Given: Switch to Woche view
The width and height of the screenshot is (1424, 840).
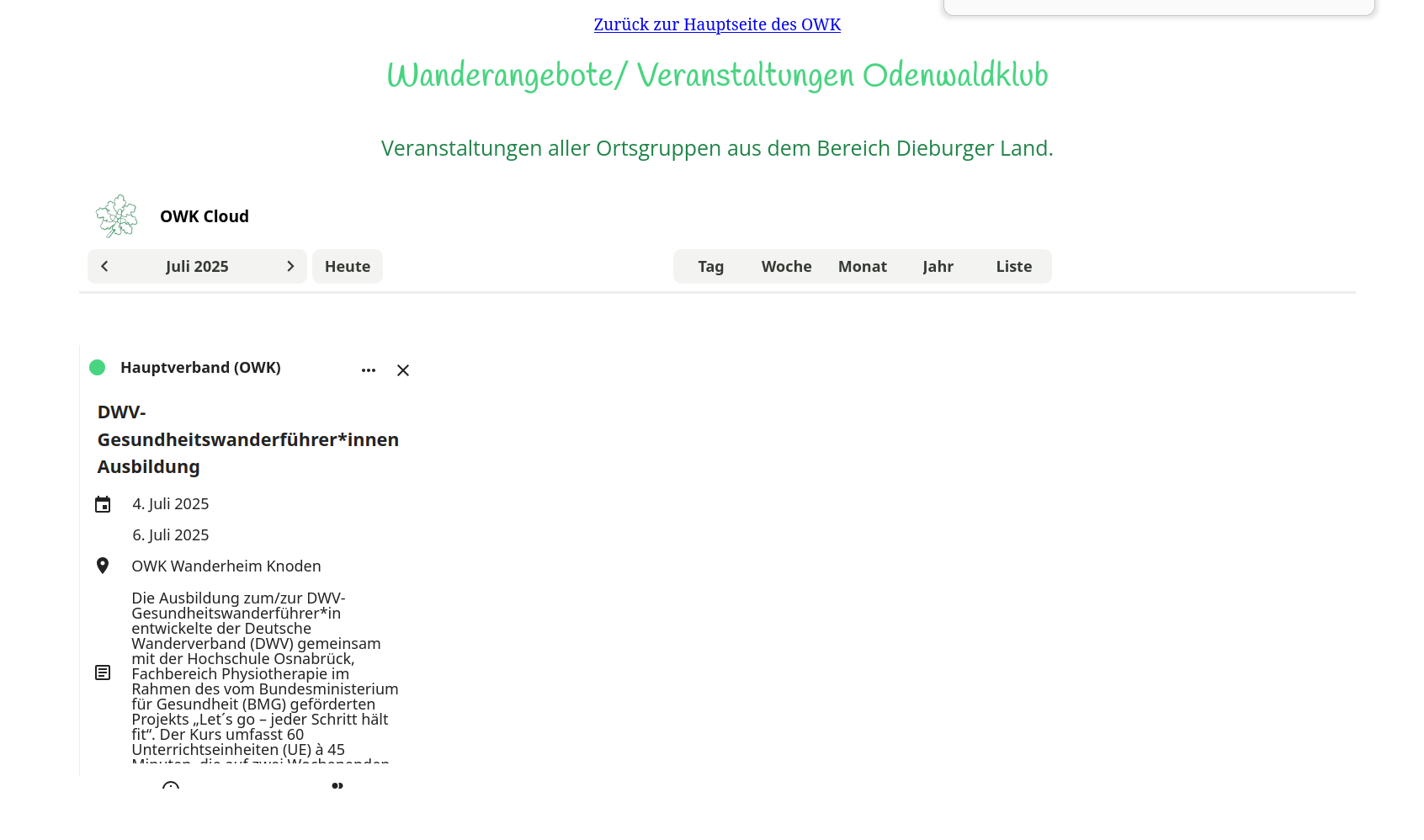Looking at the screenshot, I should 787,267.
